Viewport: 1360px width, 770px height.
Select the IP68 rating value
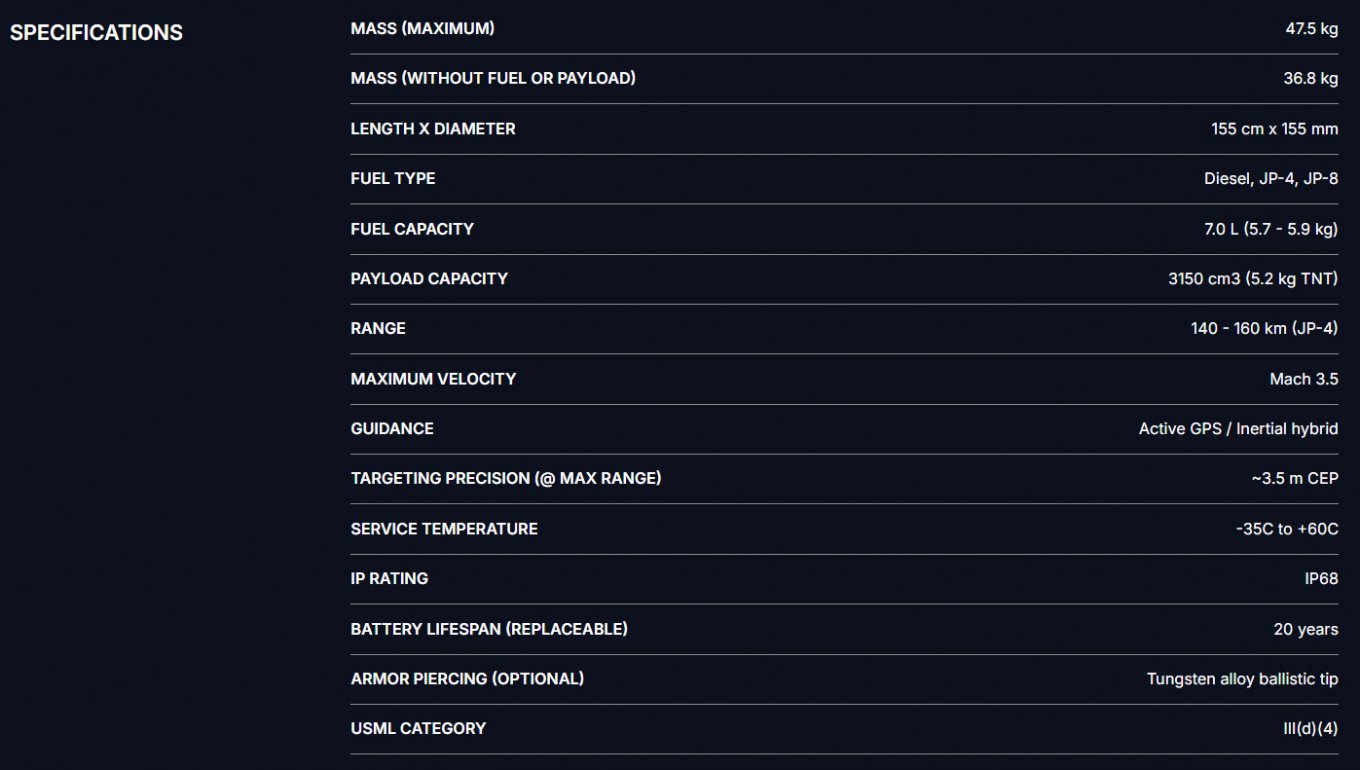[x=1321, y=579]
